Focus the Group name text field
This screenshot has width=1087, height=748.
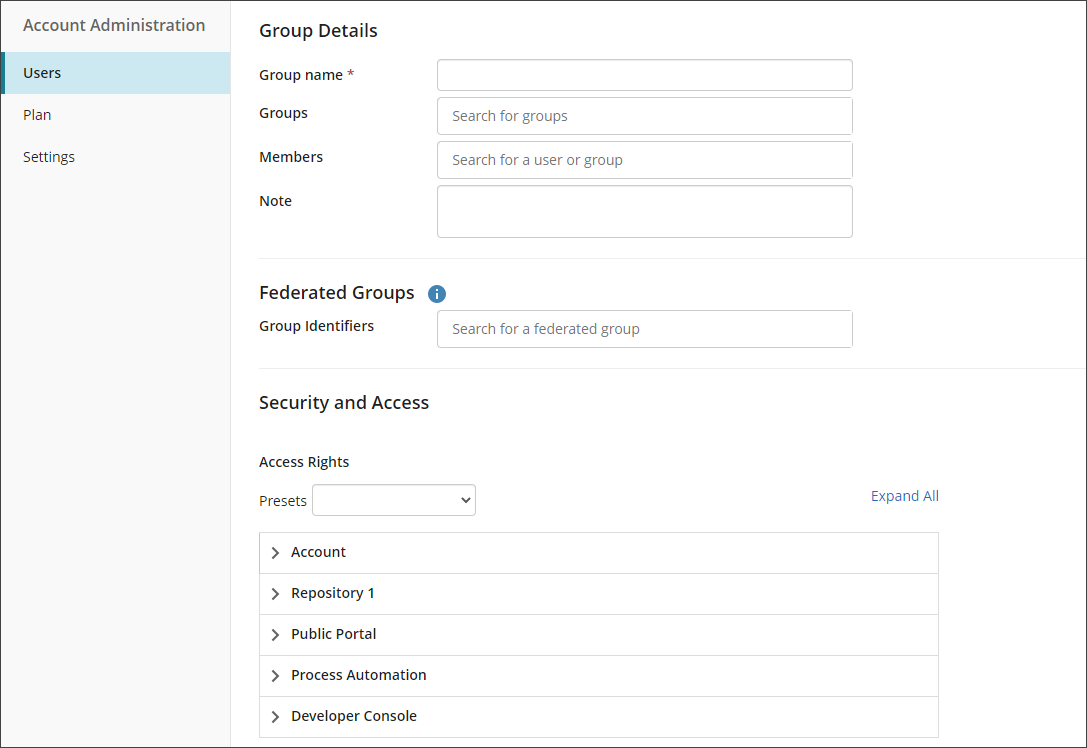(644, 75)
